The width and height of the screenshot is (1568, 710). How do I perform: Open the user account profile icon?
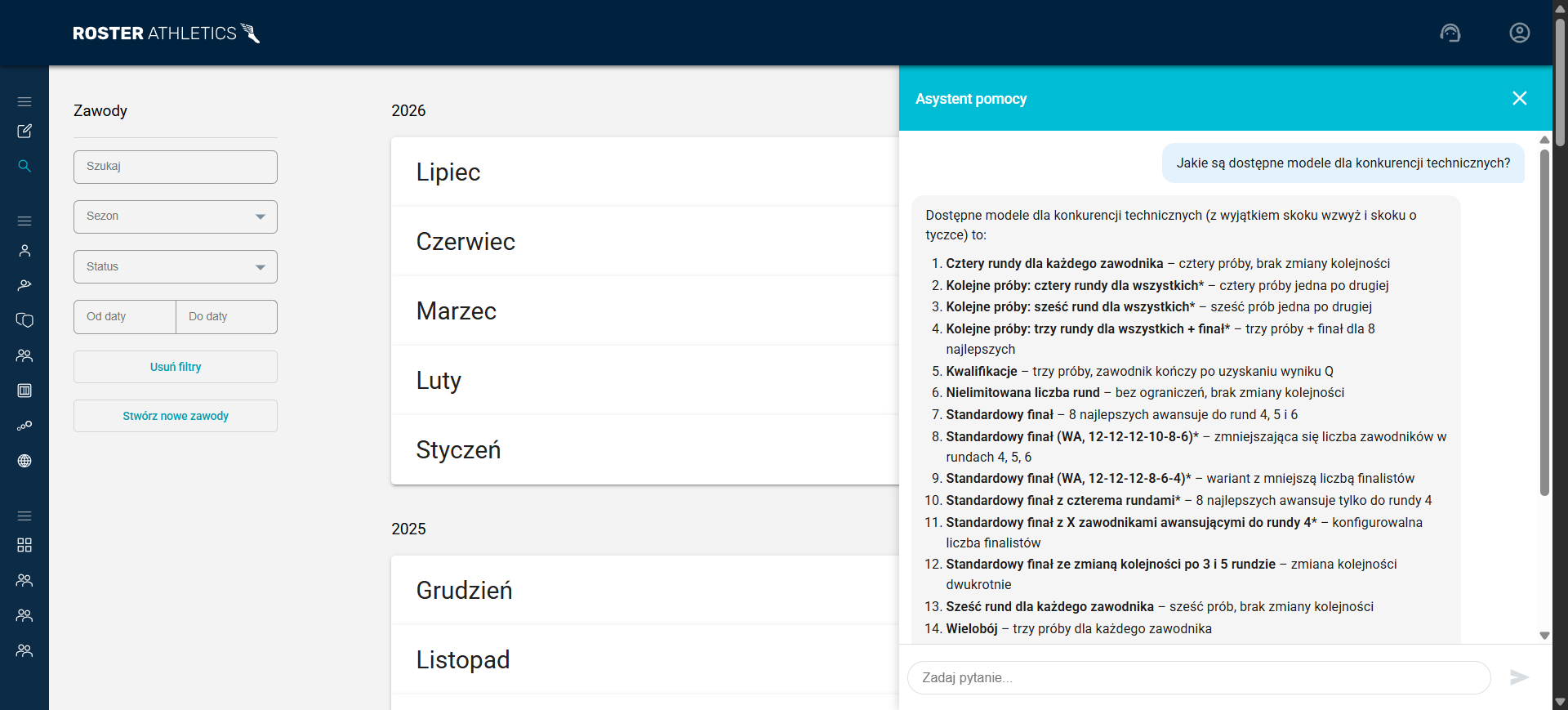coord(1520,33)
